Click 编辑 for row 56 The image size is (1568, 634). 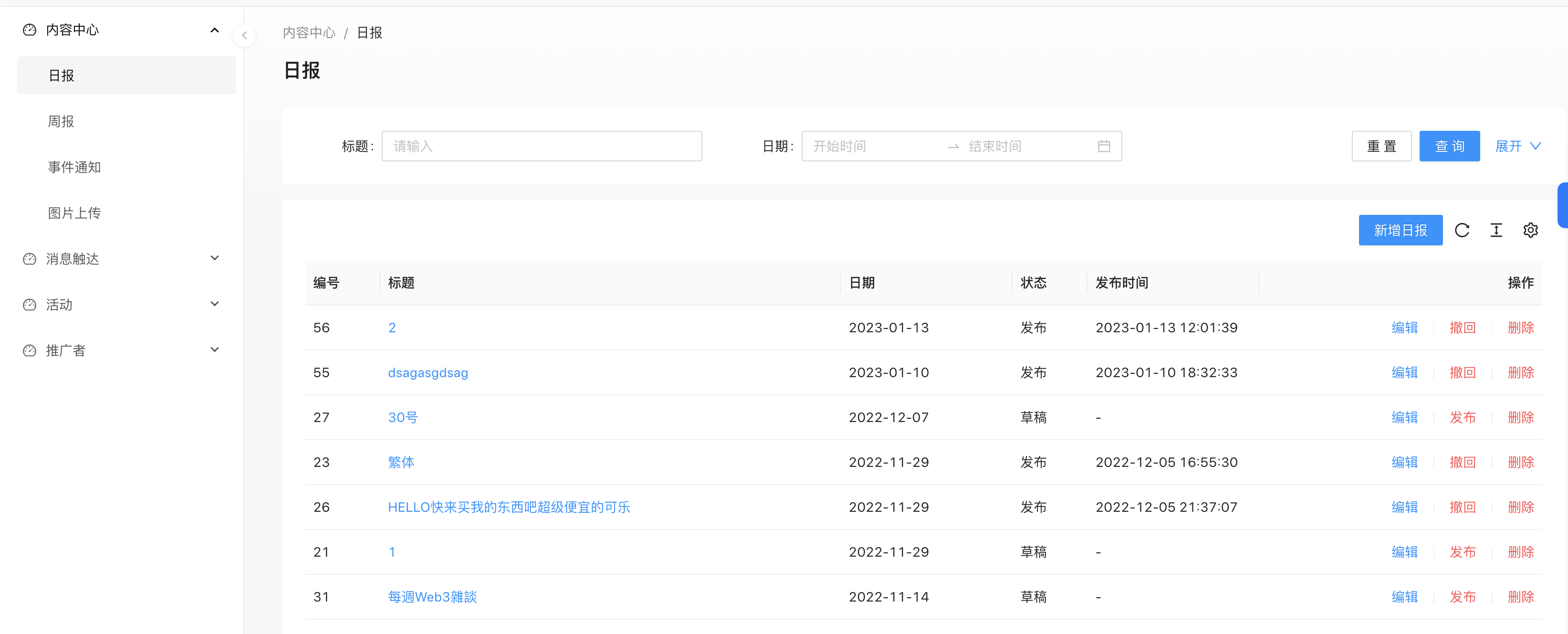1404,328
